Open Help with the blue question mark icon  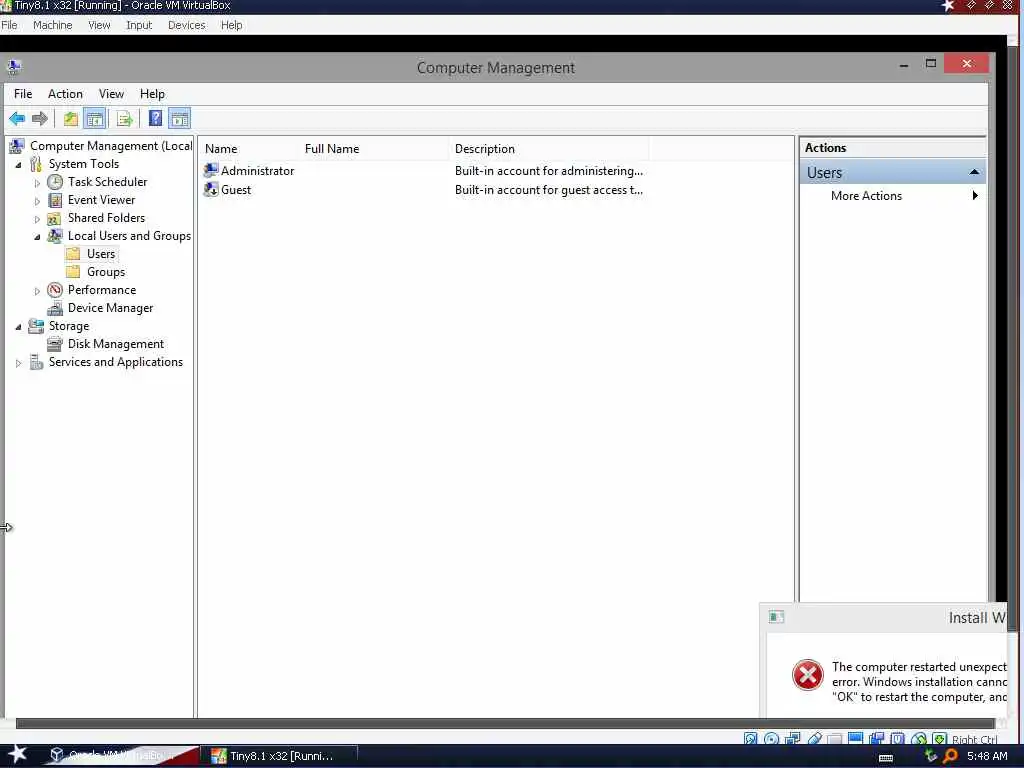click(155, 119)
